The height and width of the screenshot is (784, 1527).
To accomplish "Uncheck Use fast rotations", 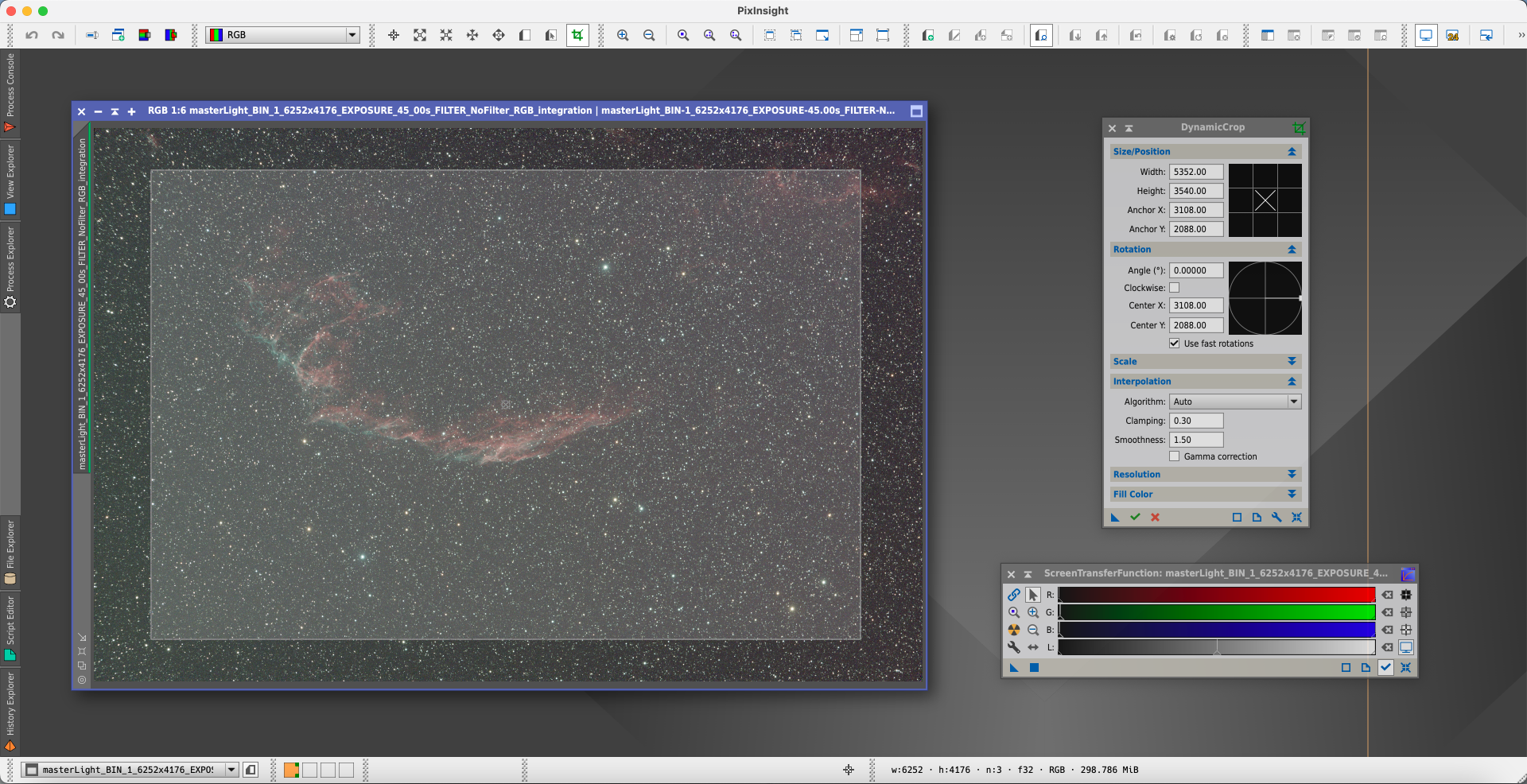I will click(1175, 343).
